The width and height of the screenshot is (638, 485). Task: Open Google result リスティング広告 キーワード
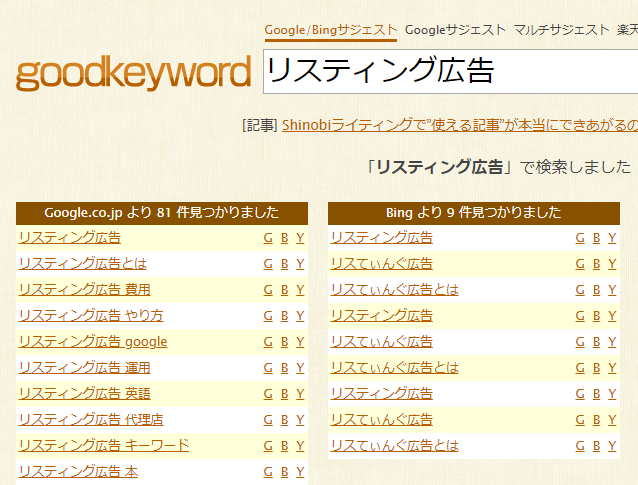coord(104,446)
